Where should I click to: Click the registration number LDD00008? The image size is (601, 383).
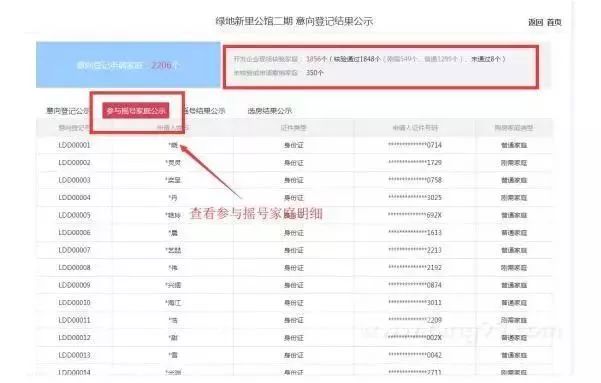click(x=74, y=268)
